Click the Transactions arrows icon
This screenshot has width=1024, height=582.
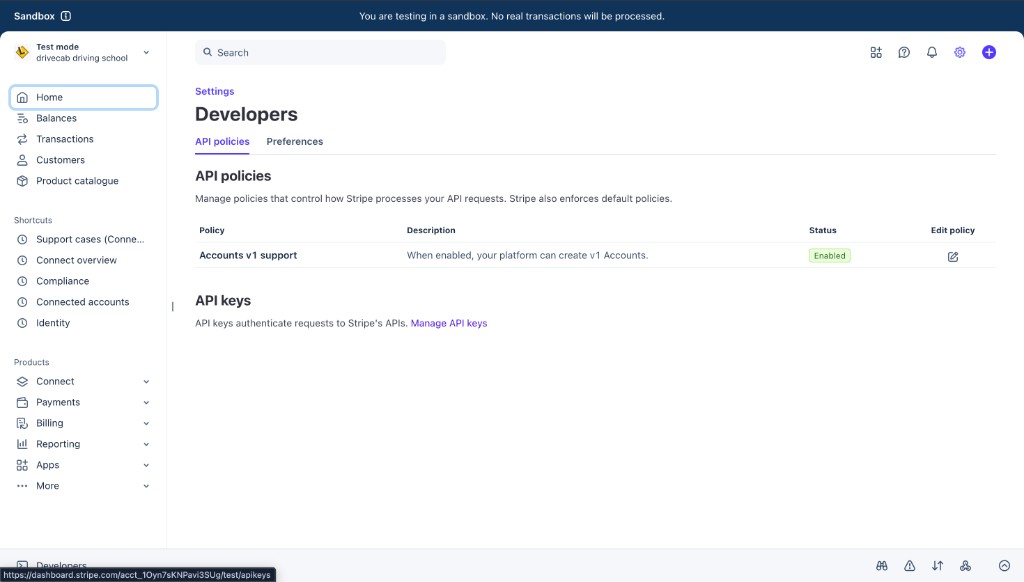click(22, 139)
